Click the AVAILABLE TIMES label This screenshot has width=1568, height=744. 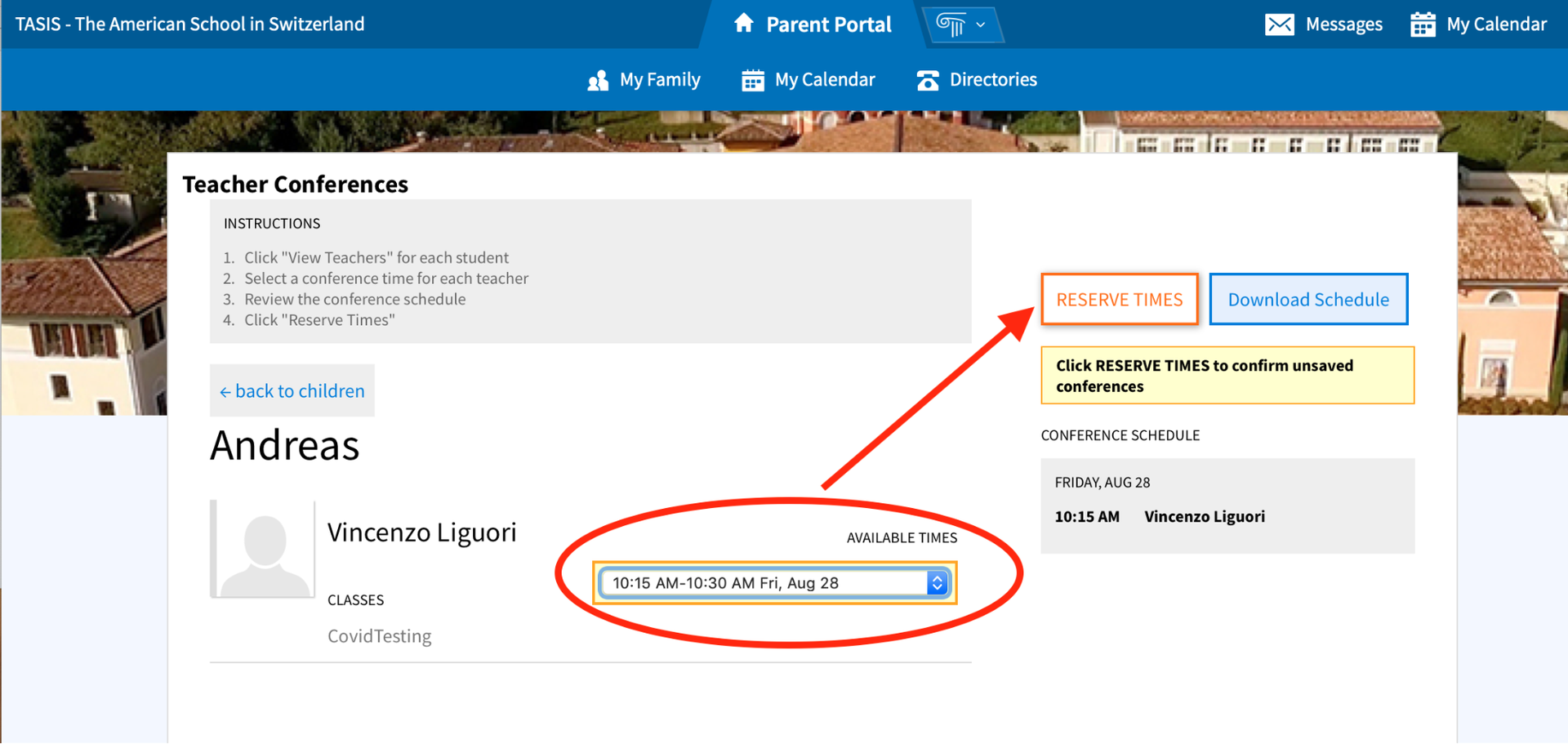click(x=902, y=538)
